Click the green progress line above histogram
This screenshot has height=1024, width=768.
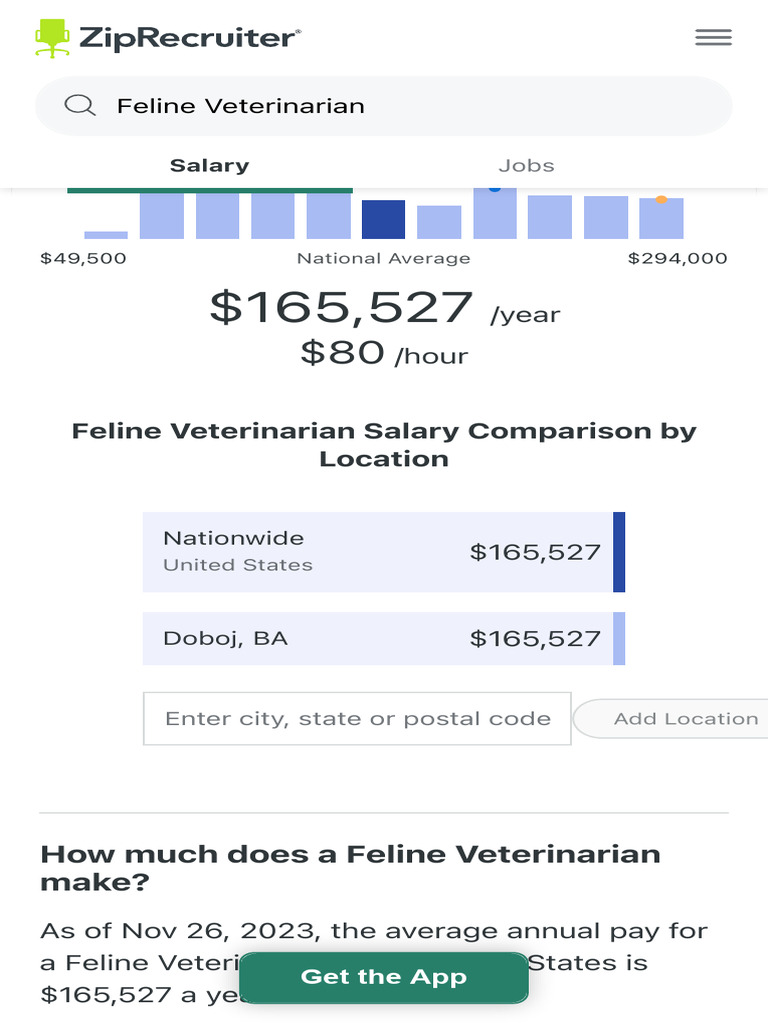[x=210, y=189]
